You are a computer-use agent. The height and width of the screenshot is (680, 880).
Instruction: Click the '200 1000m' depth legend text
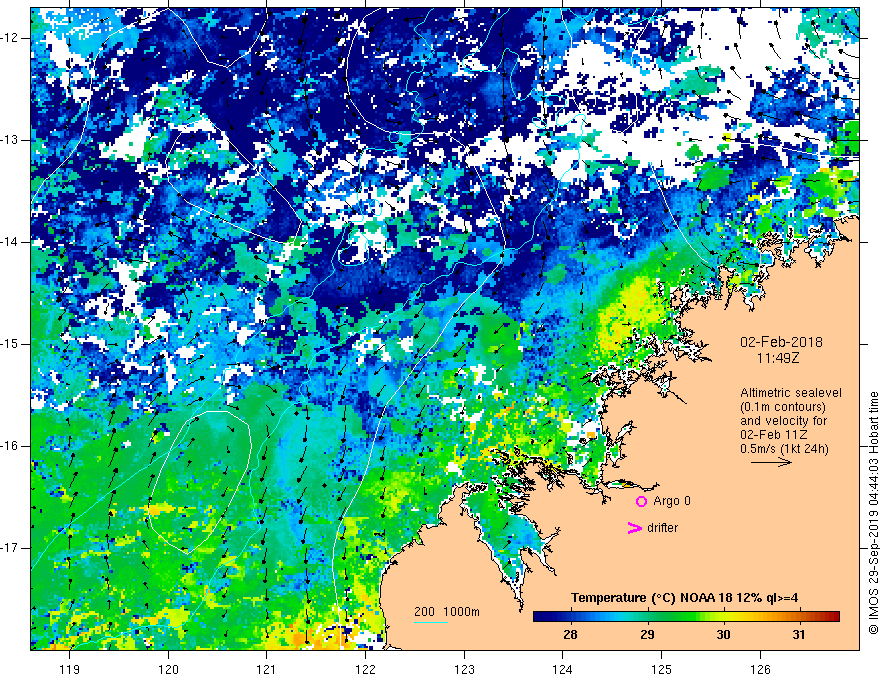[447, 612]
